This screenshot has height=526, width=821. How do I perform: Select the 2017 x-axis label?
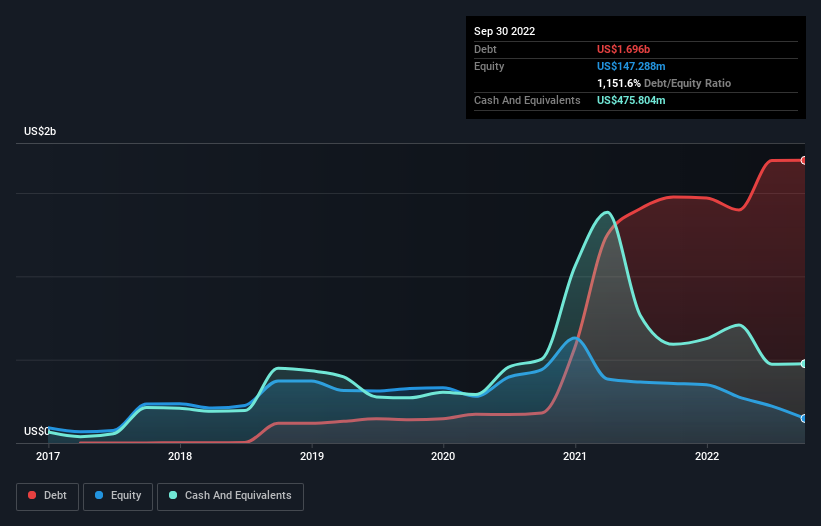[x=48, y=456]
